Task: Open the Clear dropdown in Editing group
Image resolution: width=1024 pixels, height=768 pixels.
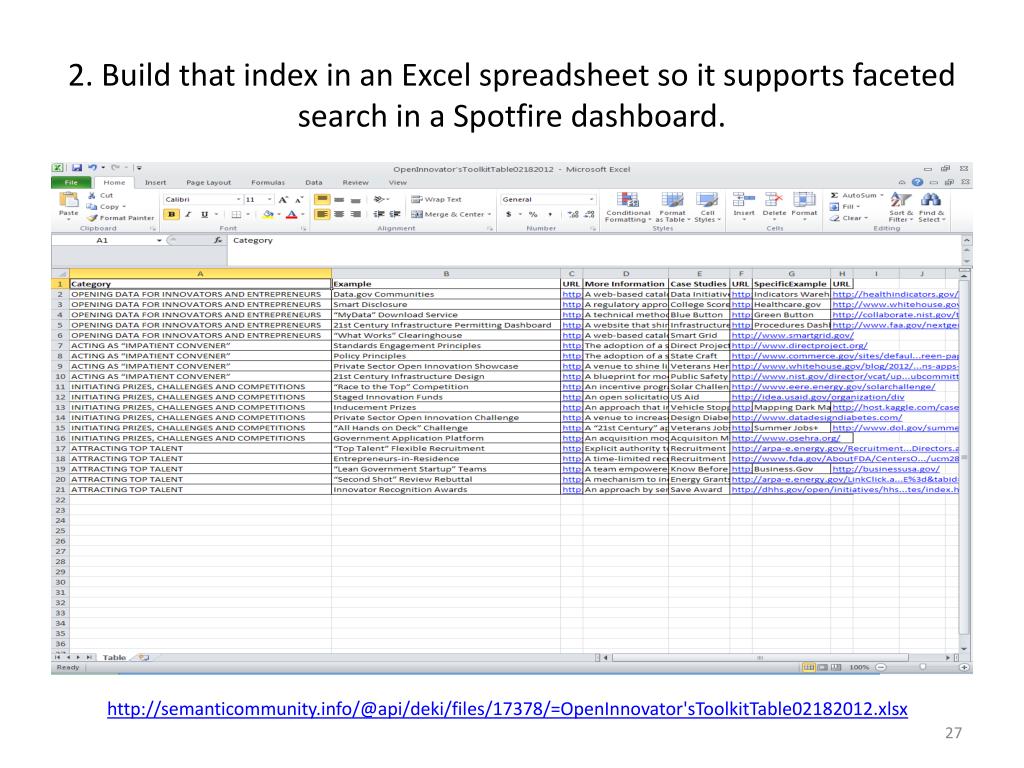Action: (866, 218)
